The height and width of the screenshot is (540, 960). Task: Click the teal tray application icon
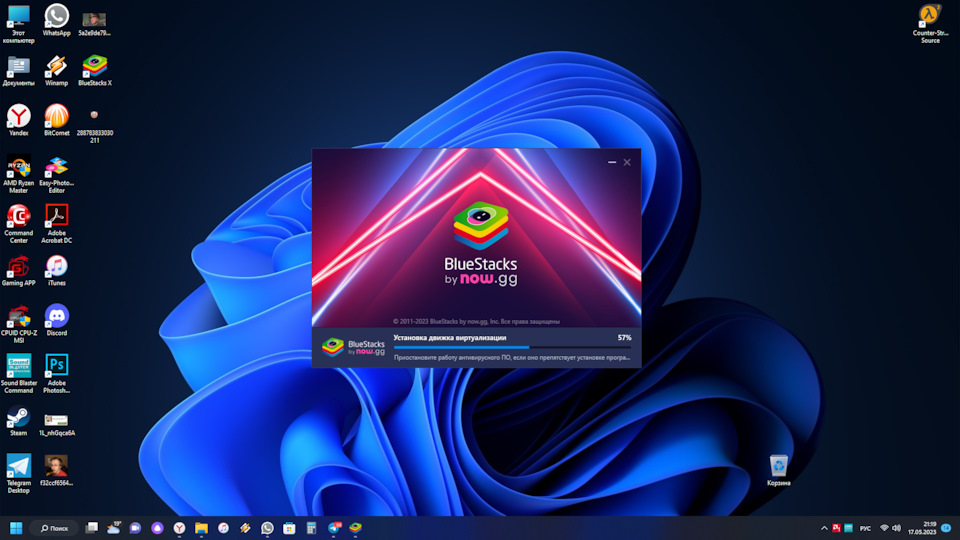(849, 528)
